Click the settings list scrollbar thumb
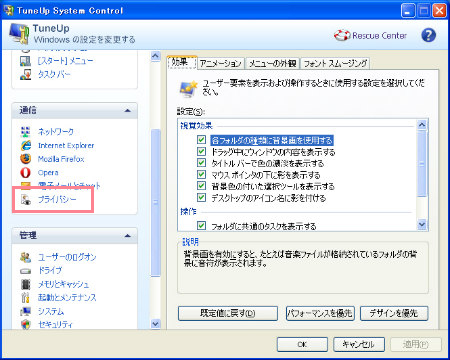 (x=422, y=163)
